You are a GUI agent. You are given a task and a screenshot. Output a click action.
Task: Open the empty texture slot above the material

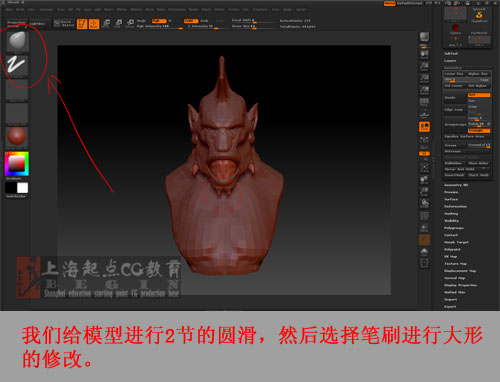17,114
